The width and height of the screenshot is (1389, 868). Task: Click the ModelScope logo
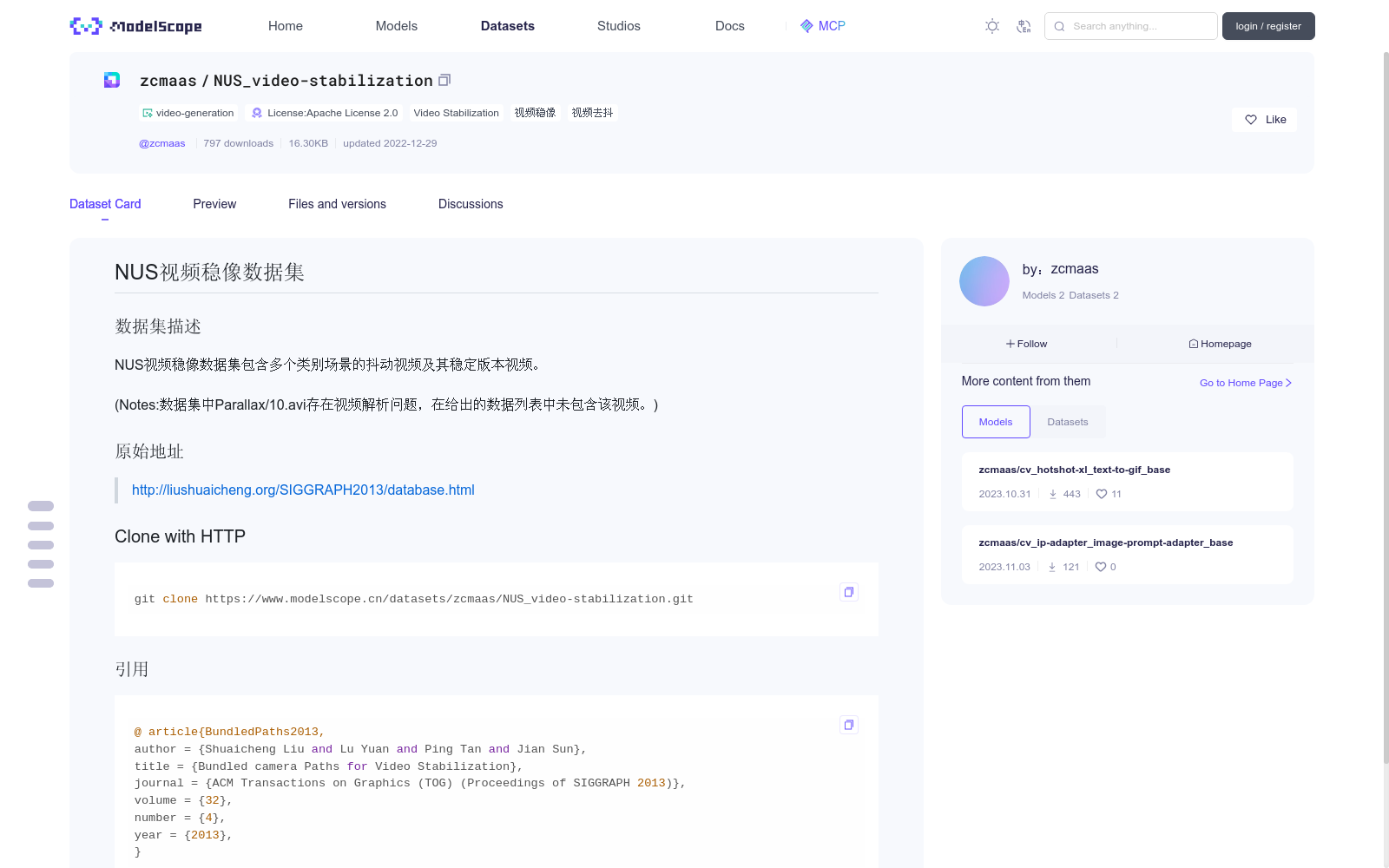(x=135, y=26)
